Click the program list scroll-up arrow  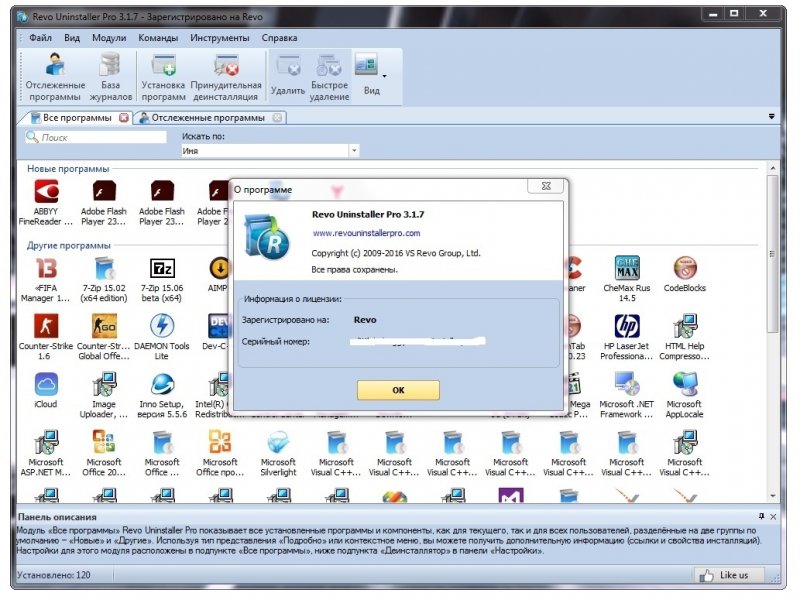click(773, 168)
